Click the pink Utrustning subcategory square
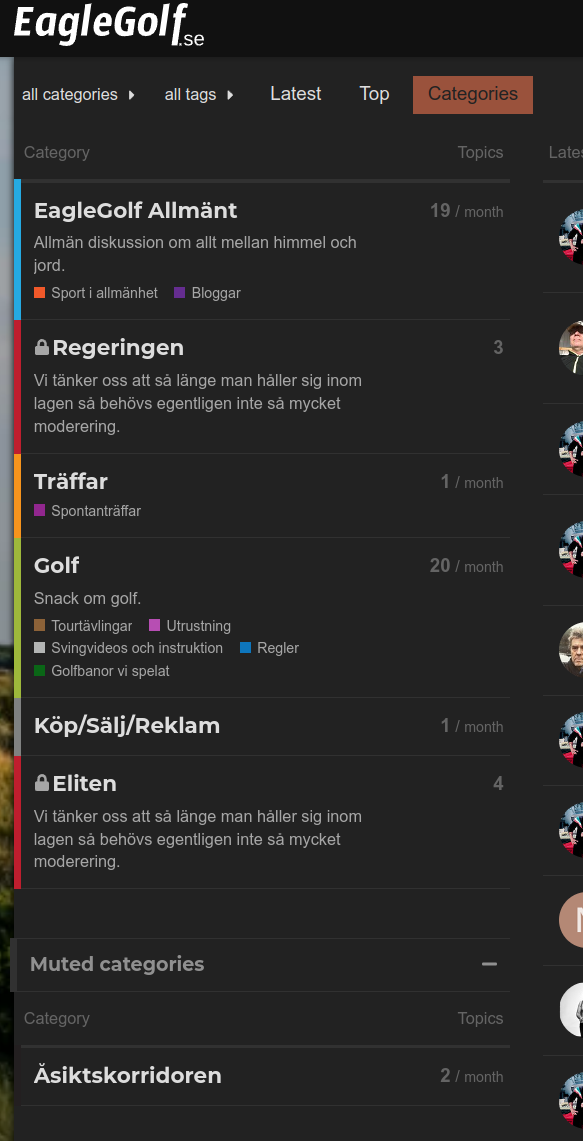This screenshot has width=583, height=1141. (154, 625)
